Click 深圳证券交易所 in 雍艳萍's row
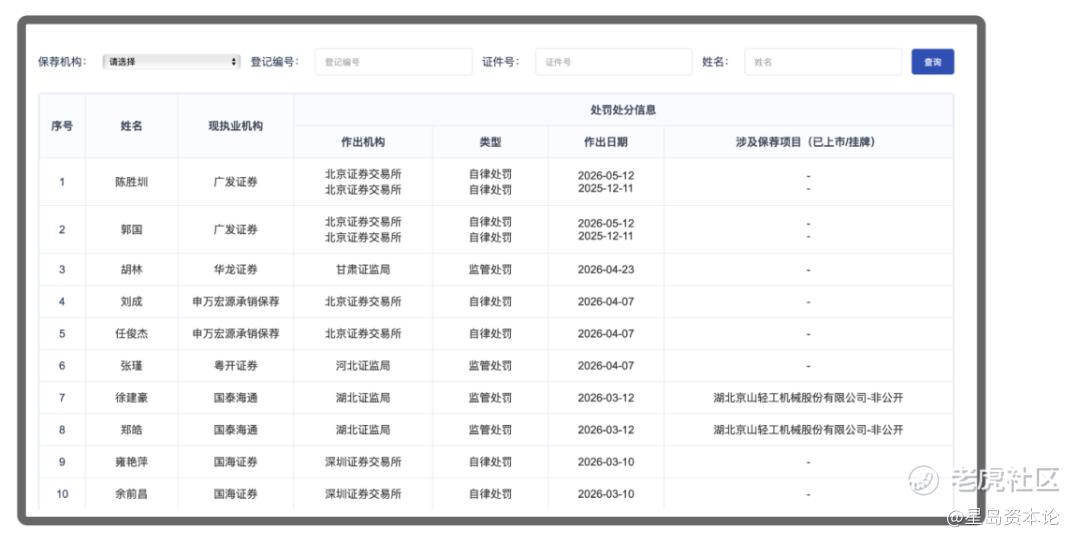The image size is (1080, 542). click(x=363, y=461)
